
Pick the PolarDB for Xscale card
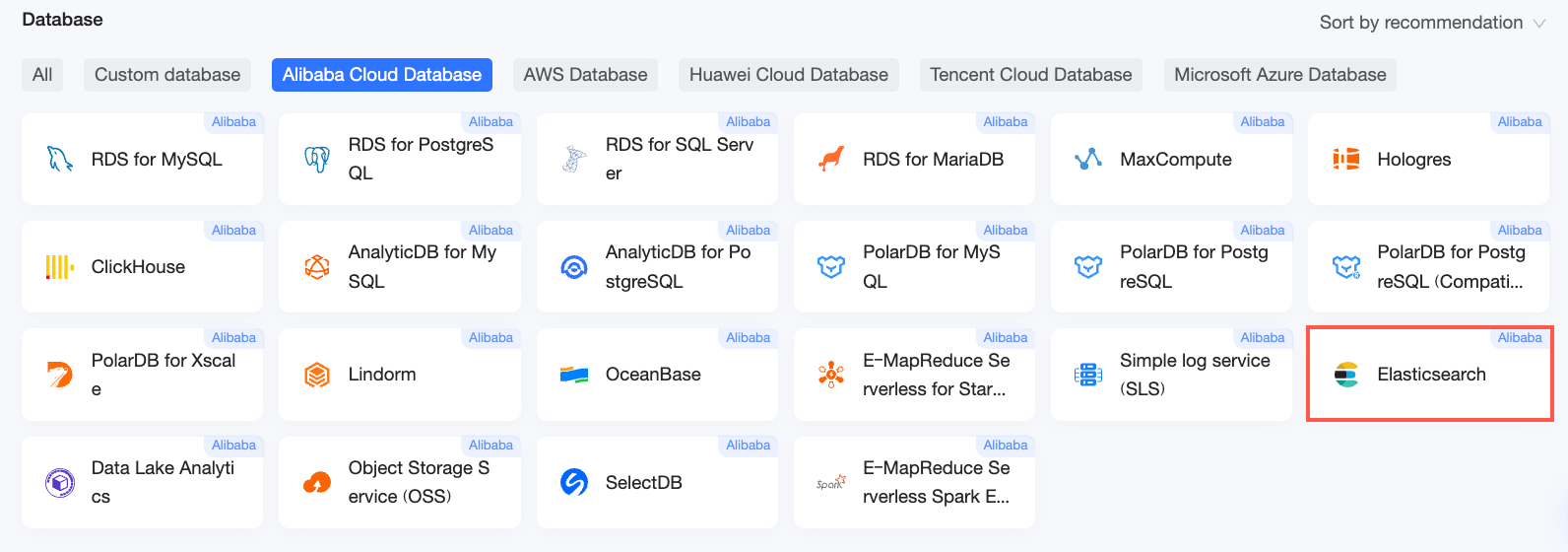pos(142,375)
